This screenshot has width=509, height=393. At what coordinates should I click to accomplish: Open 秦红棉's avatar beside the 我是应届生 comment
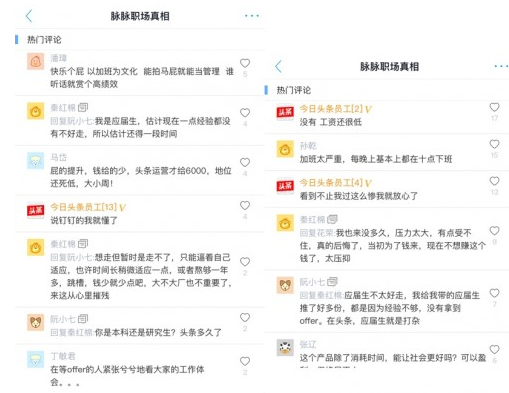click(35, 111)
